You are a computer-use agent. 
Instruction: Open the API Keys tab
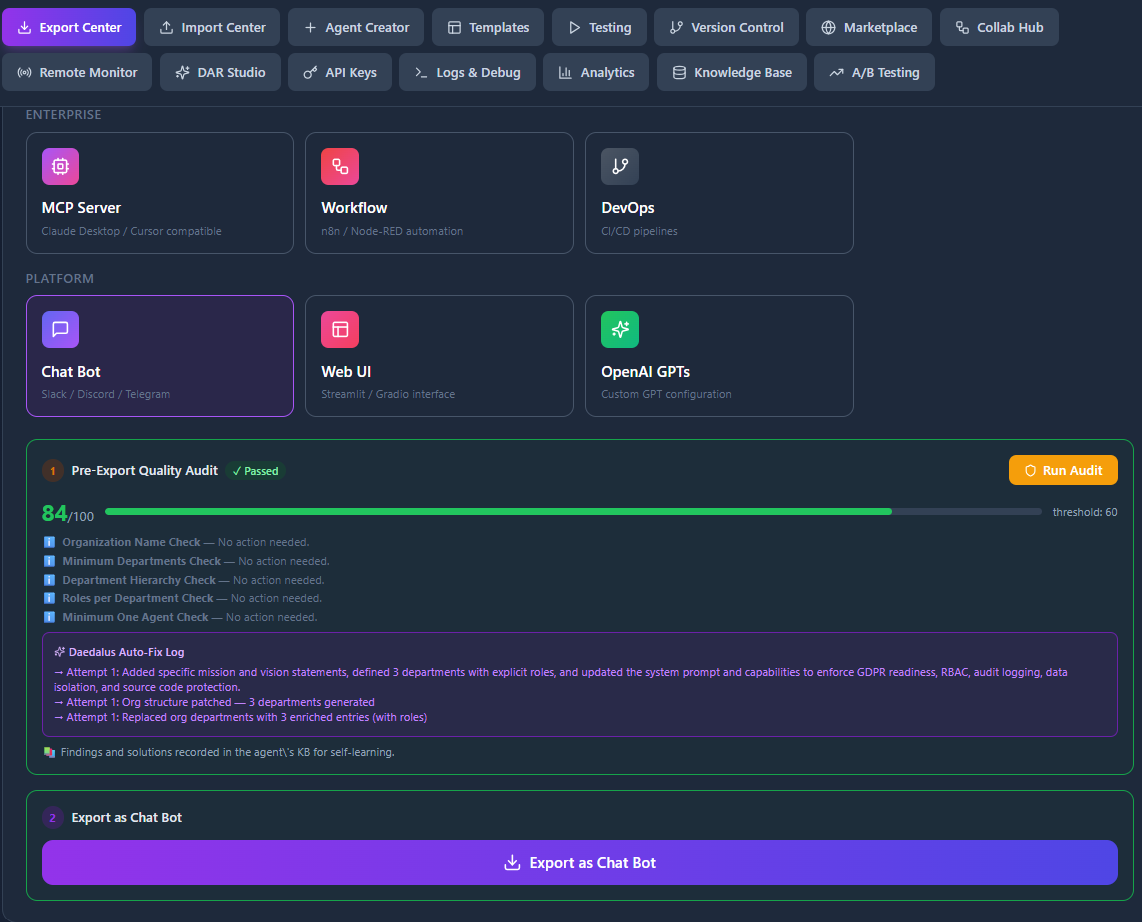pos(340,72)
